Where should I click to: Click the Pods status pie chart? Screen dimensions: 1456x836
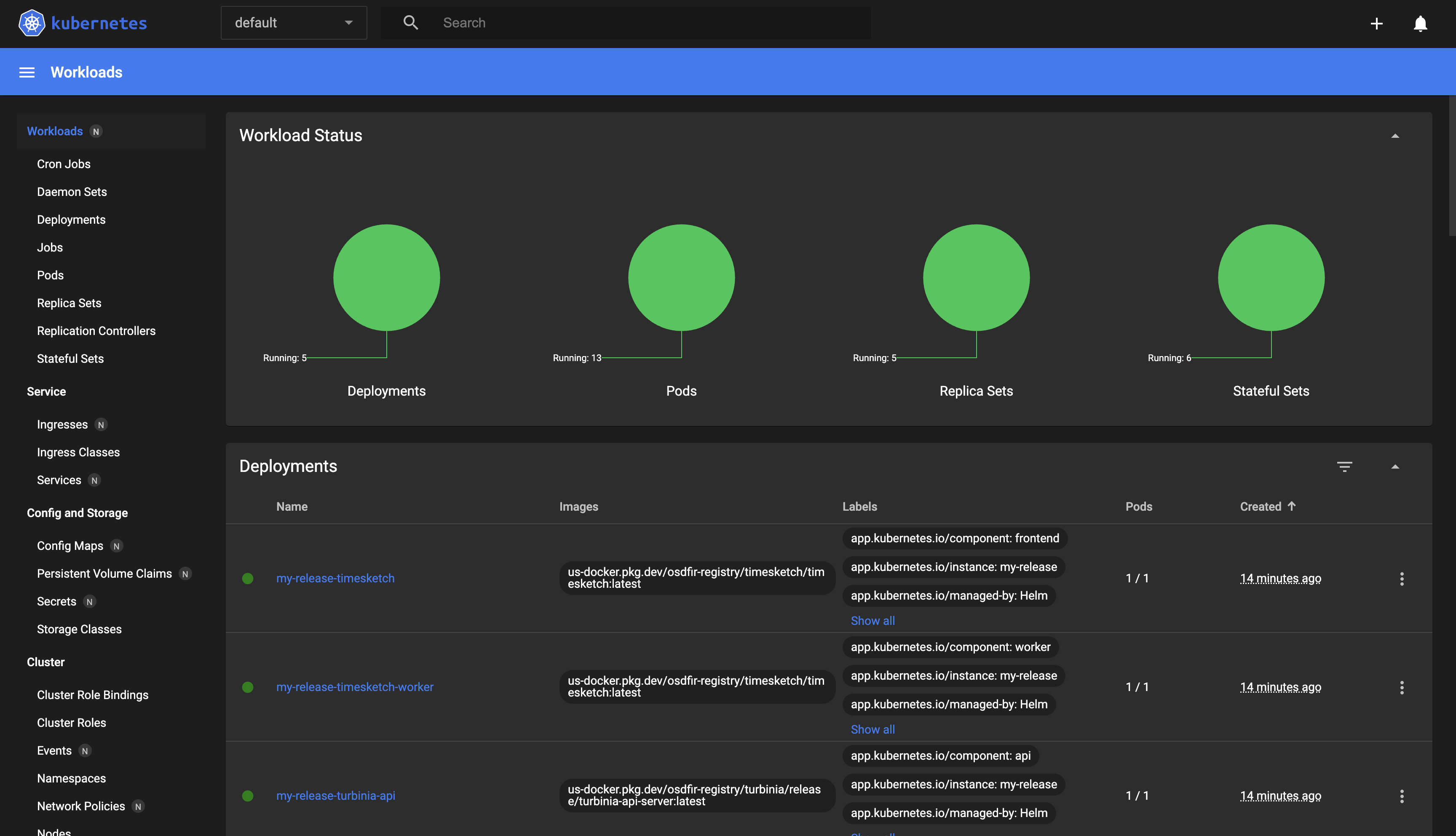[x=681, y=277]
